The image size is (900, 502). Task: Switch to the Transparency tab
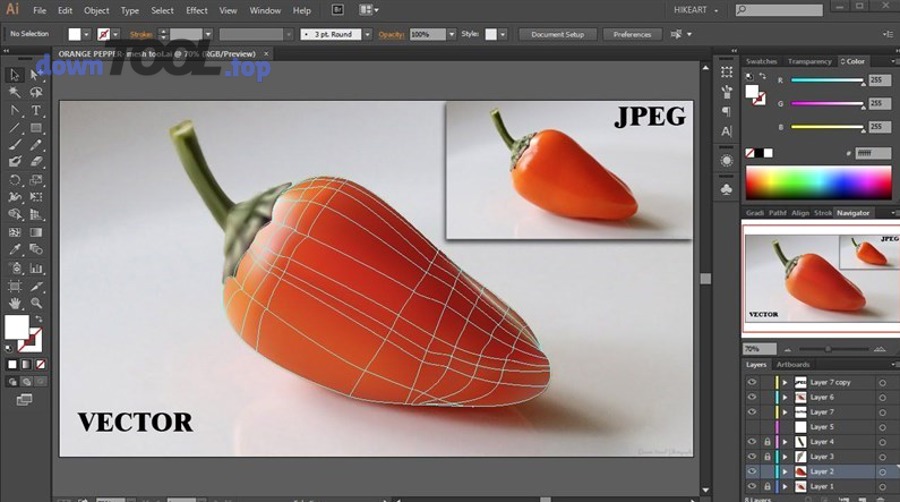pyautogui.click(x=809, y=61)
